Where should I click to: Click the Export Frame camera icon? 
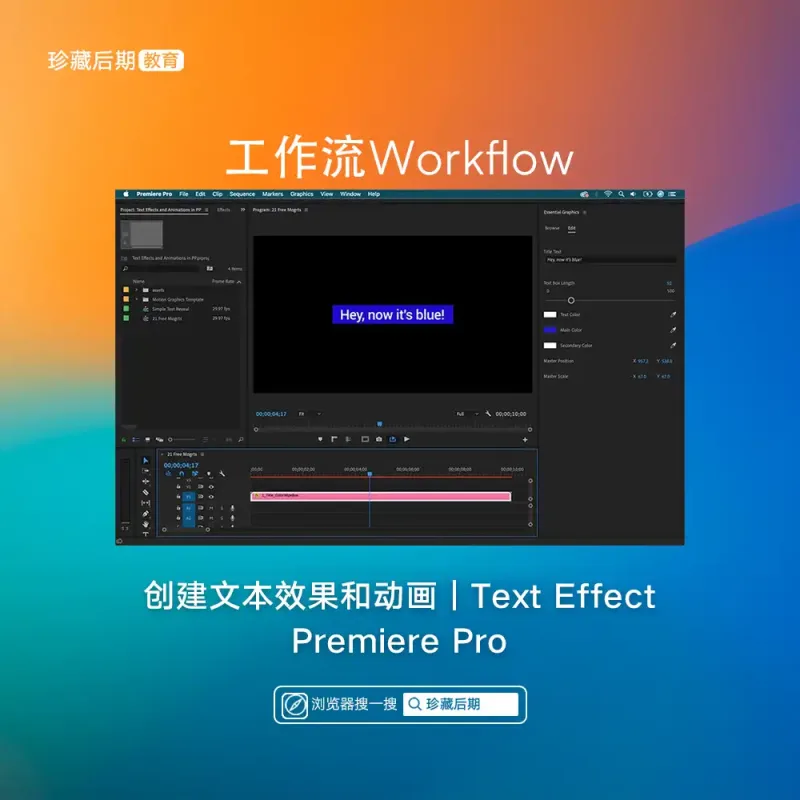pos(379,439)
